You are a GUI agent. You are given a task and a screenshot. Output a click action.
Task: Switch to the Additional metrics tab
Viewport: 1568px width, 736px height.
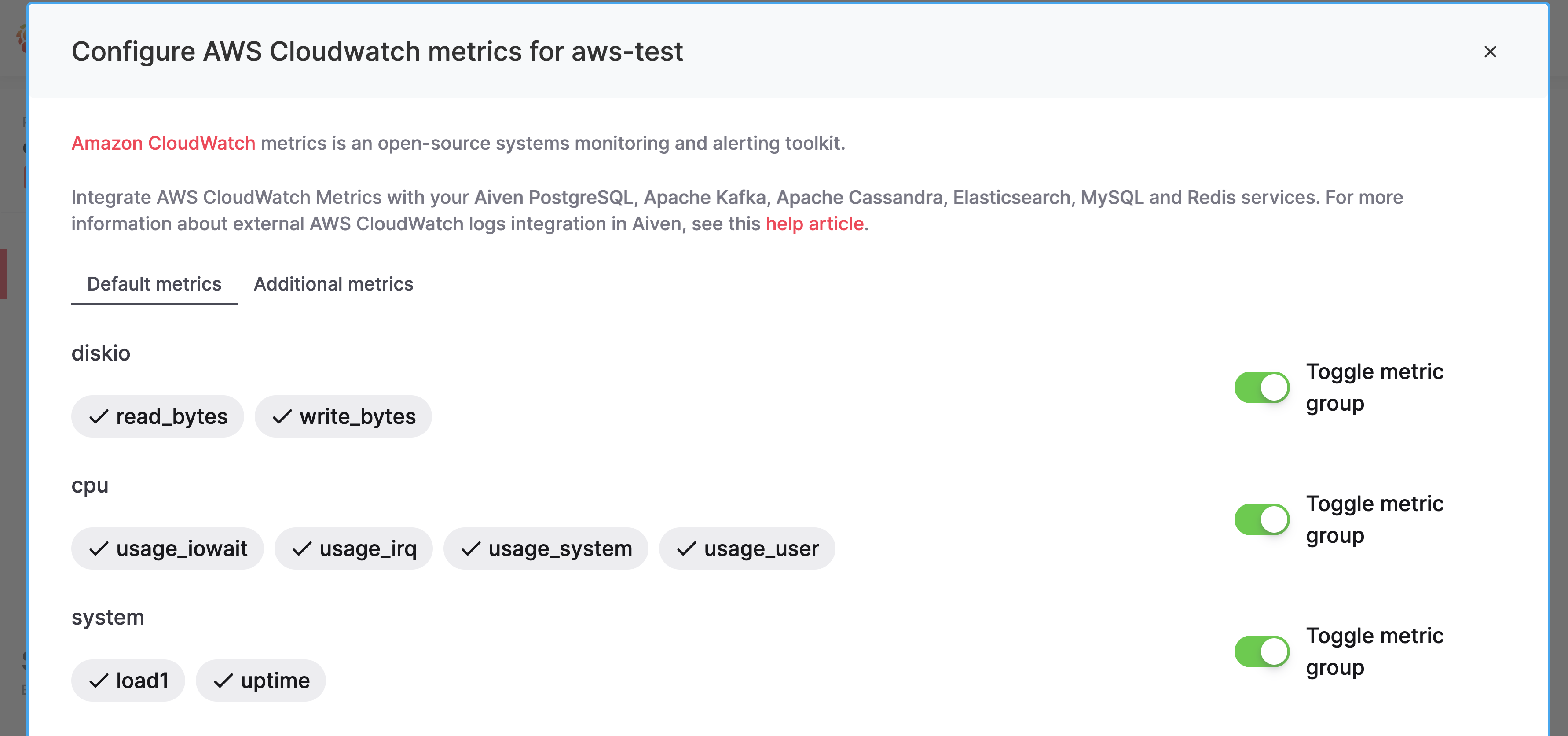333,284
